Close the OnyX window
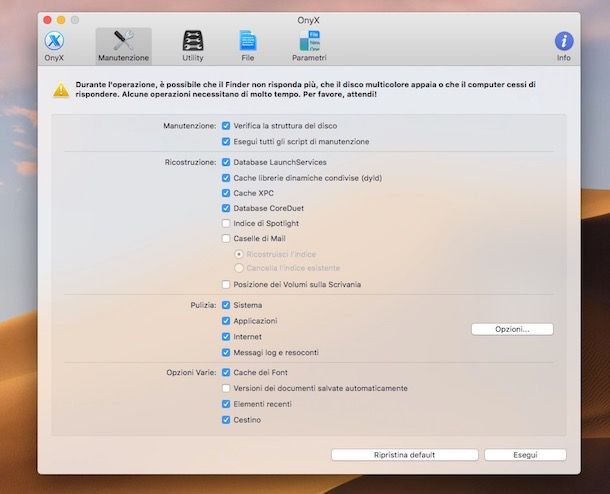Image resolution: width=610 pixels, height=494 pixels. 47,20
